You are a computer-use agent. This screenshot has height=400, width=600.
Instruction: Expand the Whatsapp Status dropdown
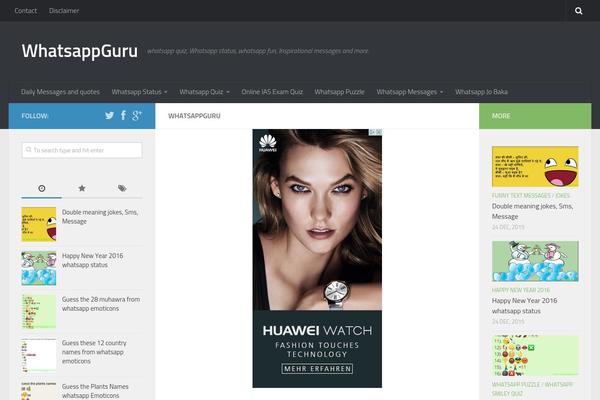(x=139, y=92)
